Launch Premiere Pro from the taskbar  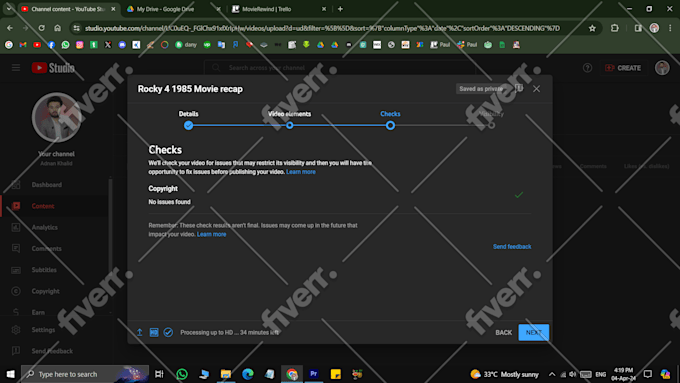point(314,374)
